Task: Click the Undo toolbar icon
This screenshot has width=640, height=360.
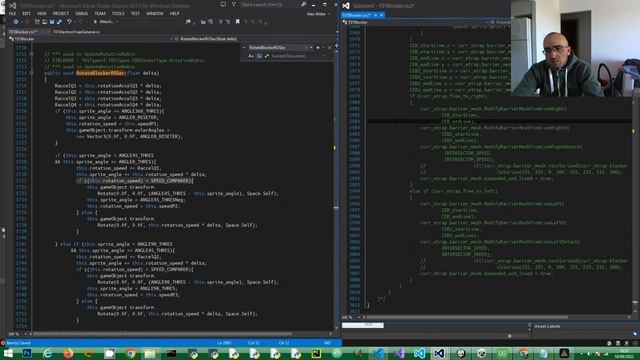Action: [69, 22]
